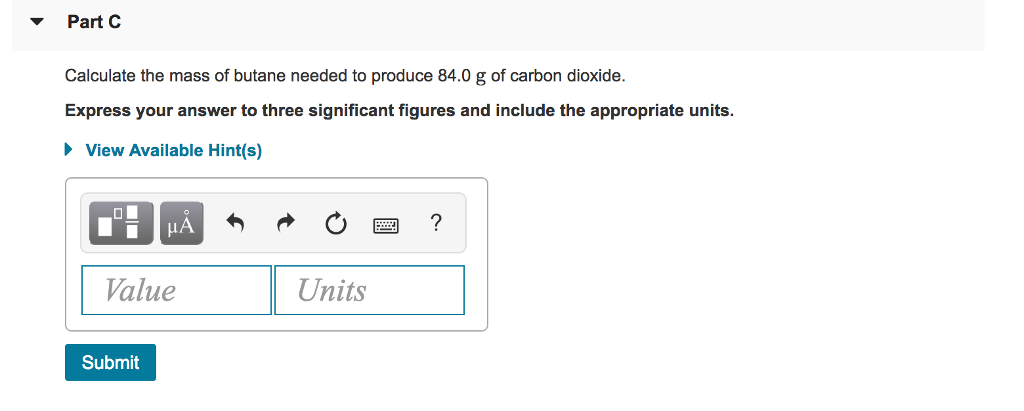The width and height of the screenshot is (1024, 411).
Task: Open the keyboard shortcuts icon
Action: point(385,226)
